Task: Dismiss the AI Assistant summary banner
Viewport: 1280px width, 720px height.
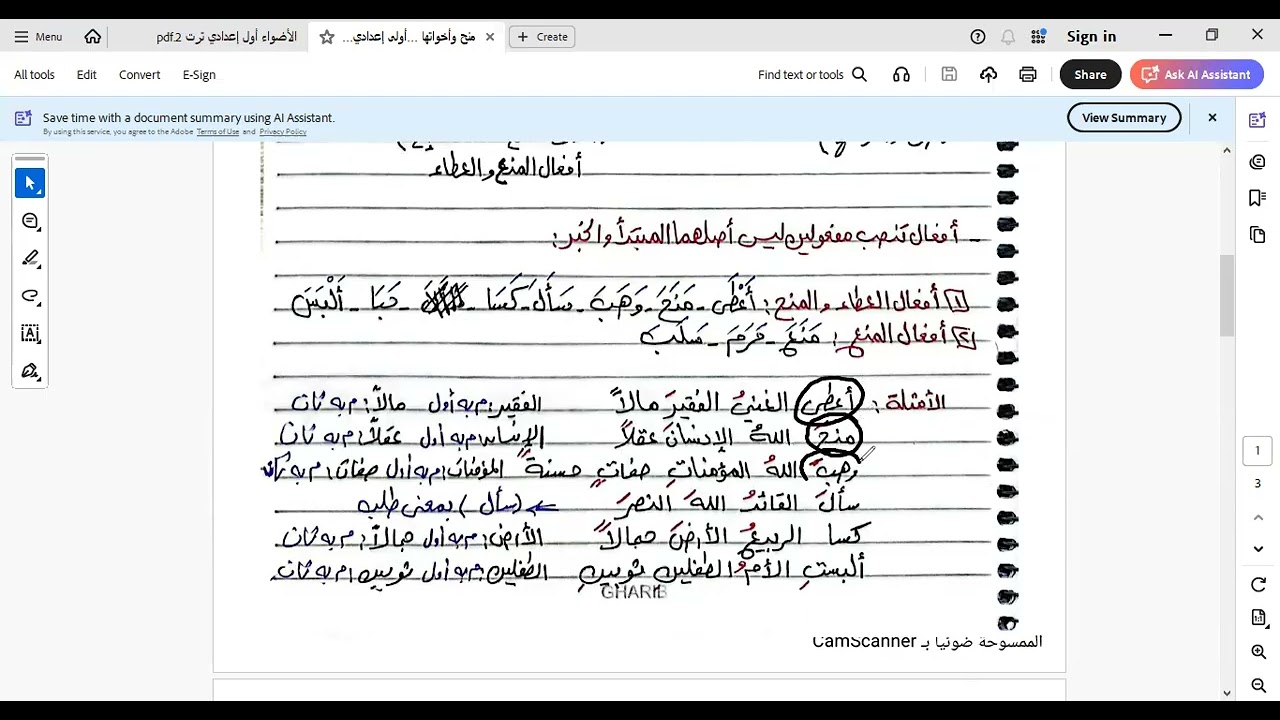Action: coord(1212,118)
